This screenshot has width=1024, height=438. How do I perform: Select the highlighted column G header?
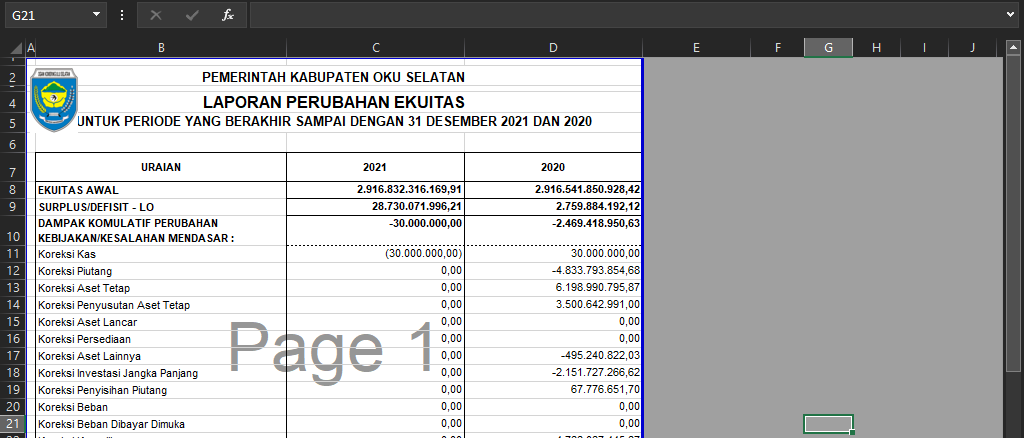(x=828, y=48)
